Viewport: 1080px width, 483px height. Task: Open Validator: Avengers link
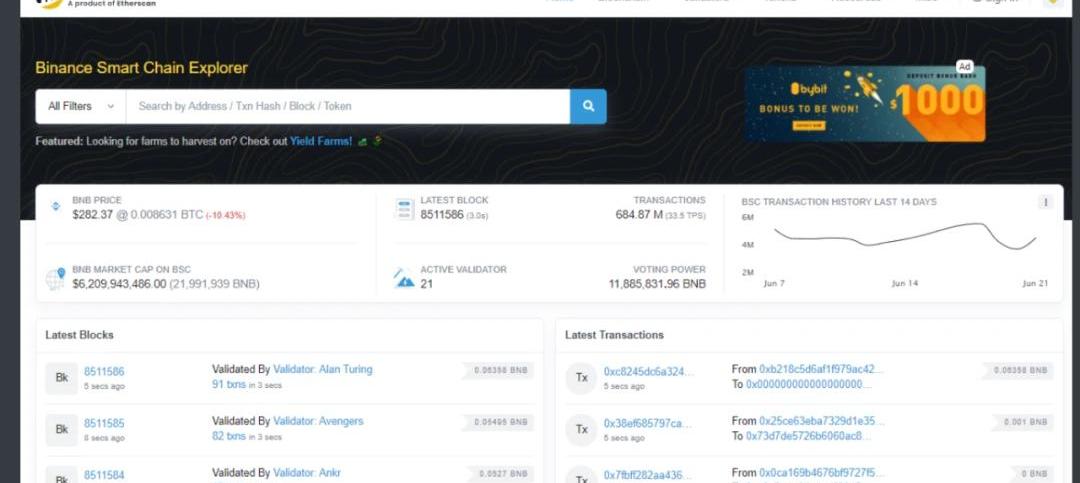pos(318,421)
